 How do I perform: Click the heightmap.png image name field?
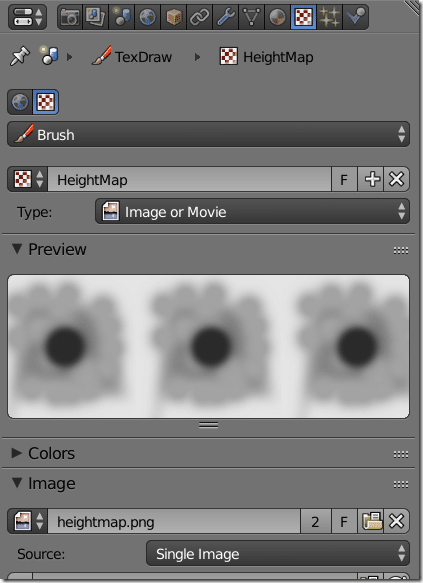tap(174, 521)
